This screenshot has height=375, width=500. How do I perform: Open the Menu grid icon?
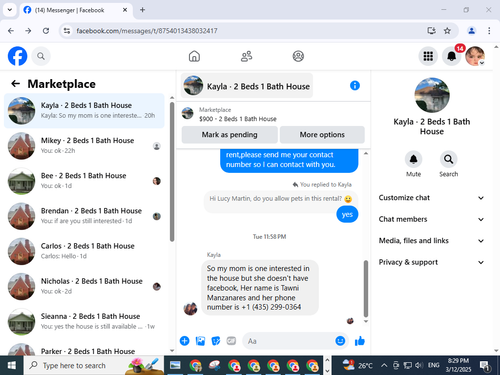[x=428, y=56]
